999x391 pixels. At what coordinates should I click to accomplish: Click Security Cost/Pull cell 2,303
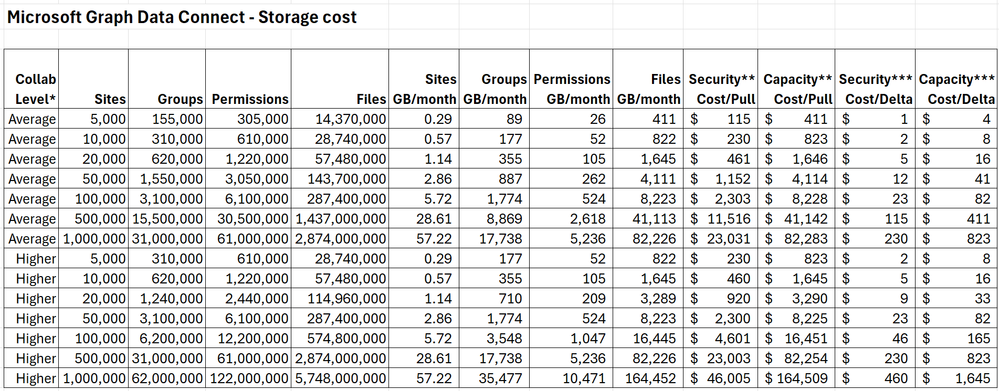click(x=721, y=199)
